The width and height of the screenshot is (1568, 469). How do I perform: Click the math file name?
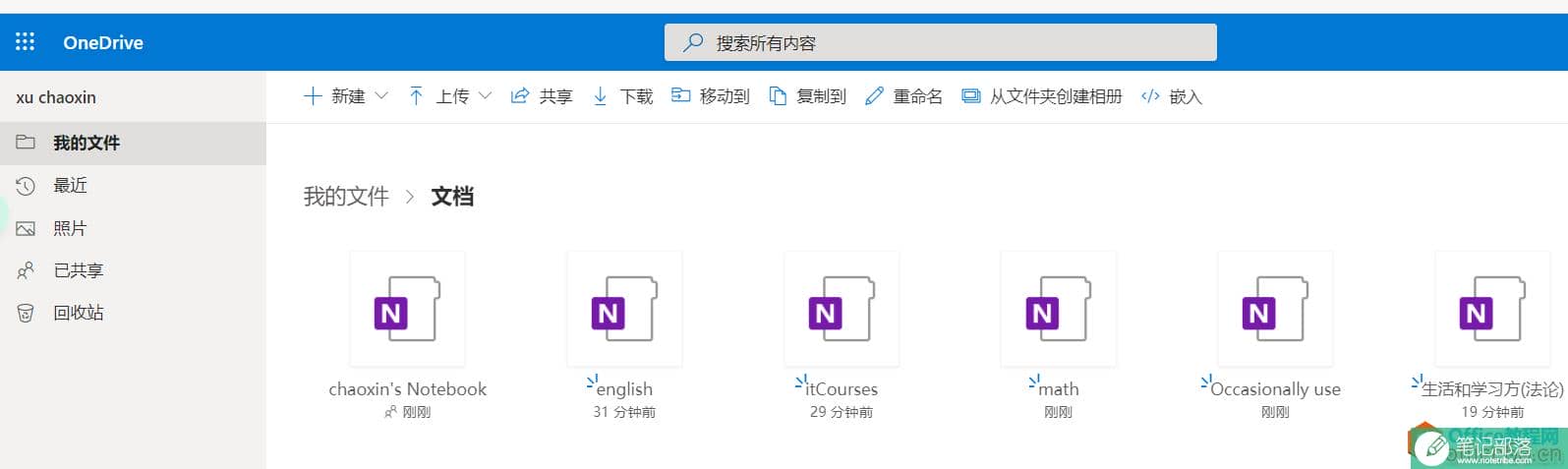point(1059,389)
